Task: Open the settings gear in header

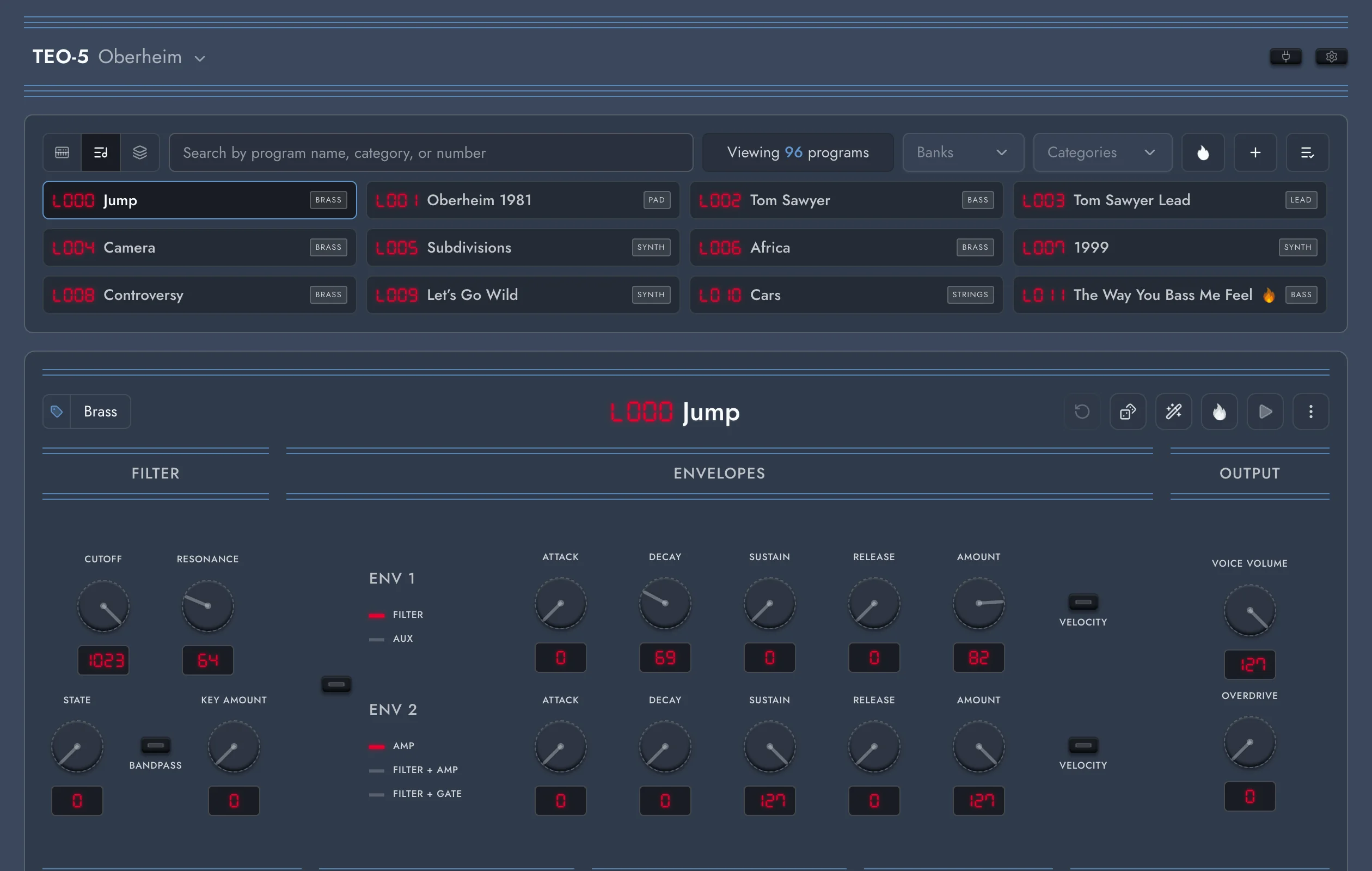Action: tap(1331, 57)
